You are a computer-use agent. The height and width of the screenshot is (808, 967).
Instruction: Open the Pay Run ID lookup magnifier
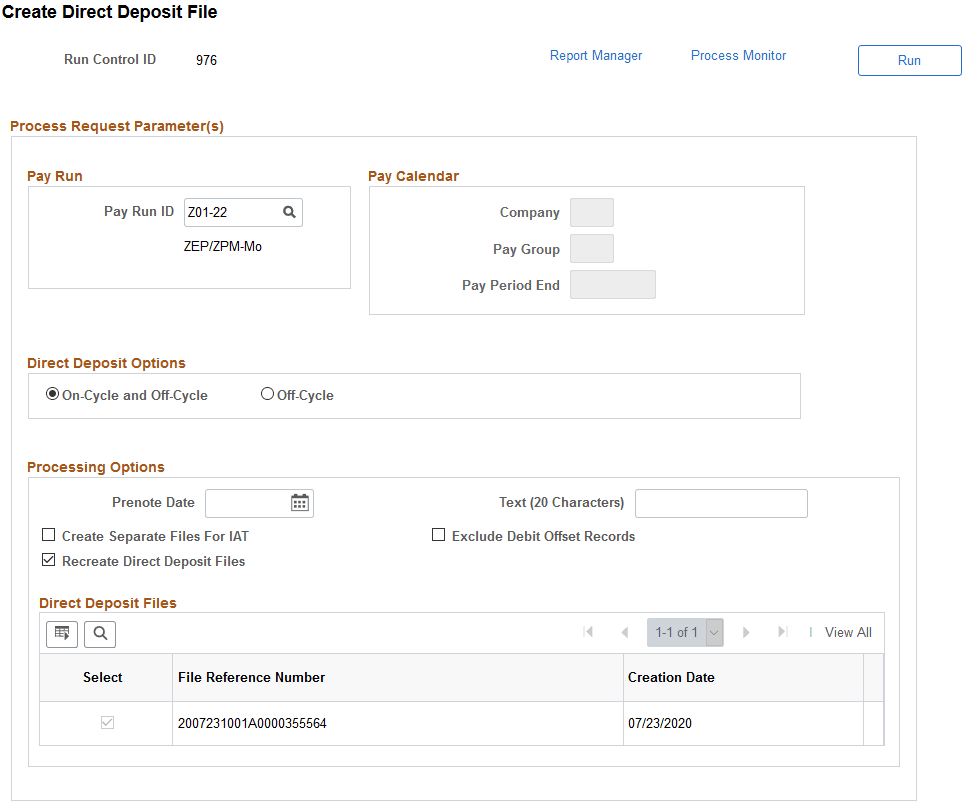coord(289,212)
